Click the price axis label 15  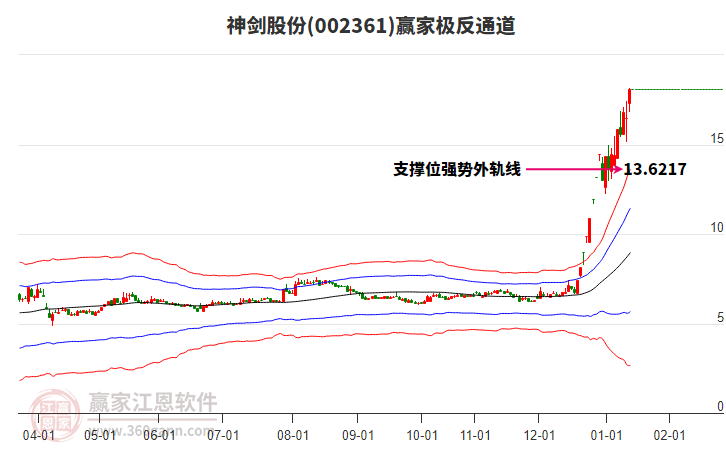click(717, 138)
